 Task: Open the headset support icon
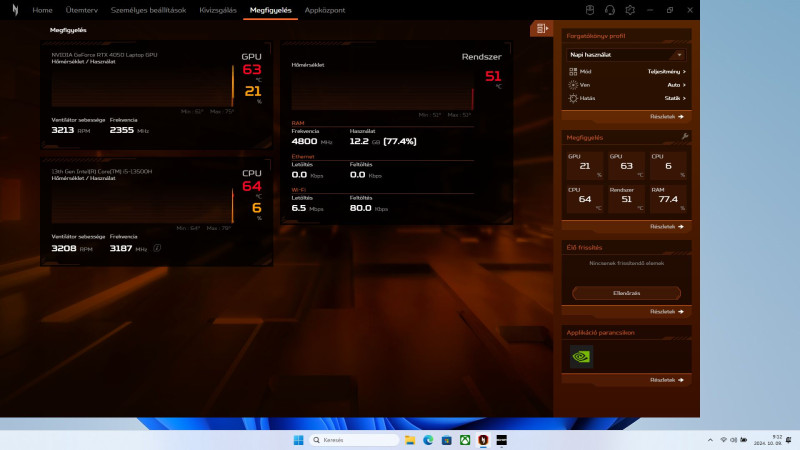pos(610,10)
